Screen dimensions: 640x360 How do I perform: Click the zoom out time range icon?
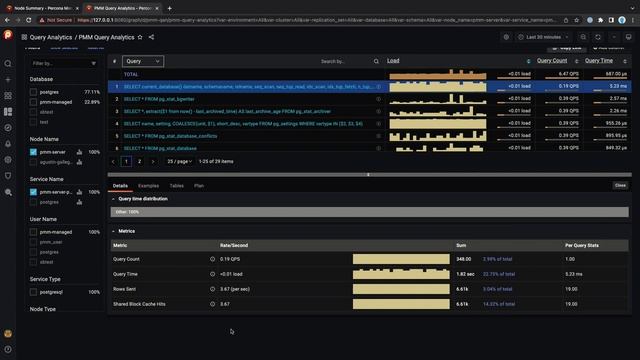pyautogui.click(x=583, y=37)
